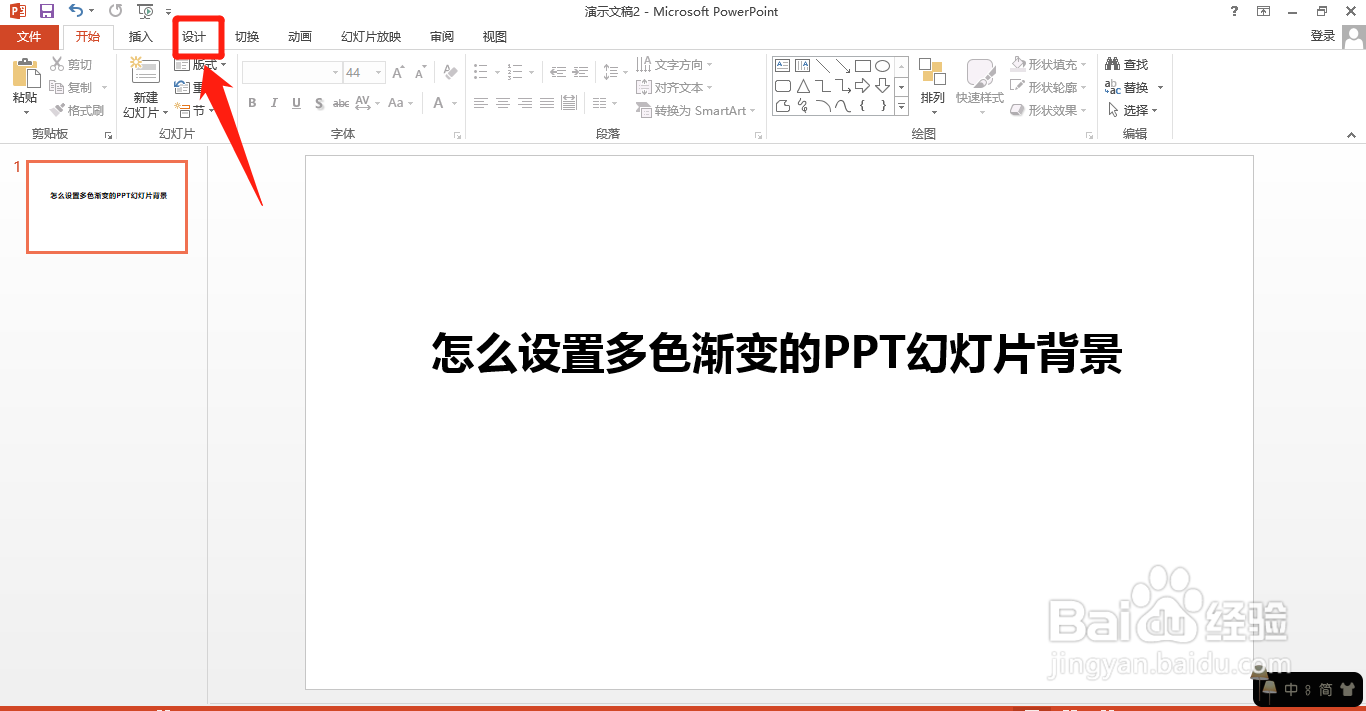Increase list indent level
This screenshot has width=1366, height=711.
580,72
